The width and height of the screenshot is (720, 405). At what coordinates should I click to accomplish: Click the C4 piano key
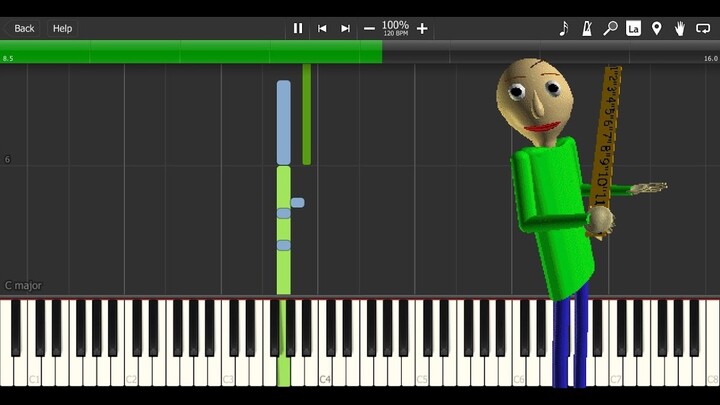(x=325, y=372)
